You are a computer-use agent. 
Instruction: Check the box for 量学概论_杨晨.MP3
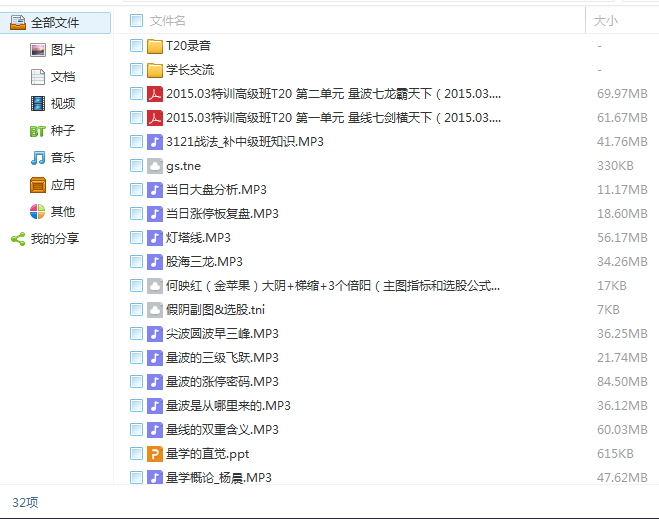(x=136, y=477)
